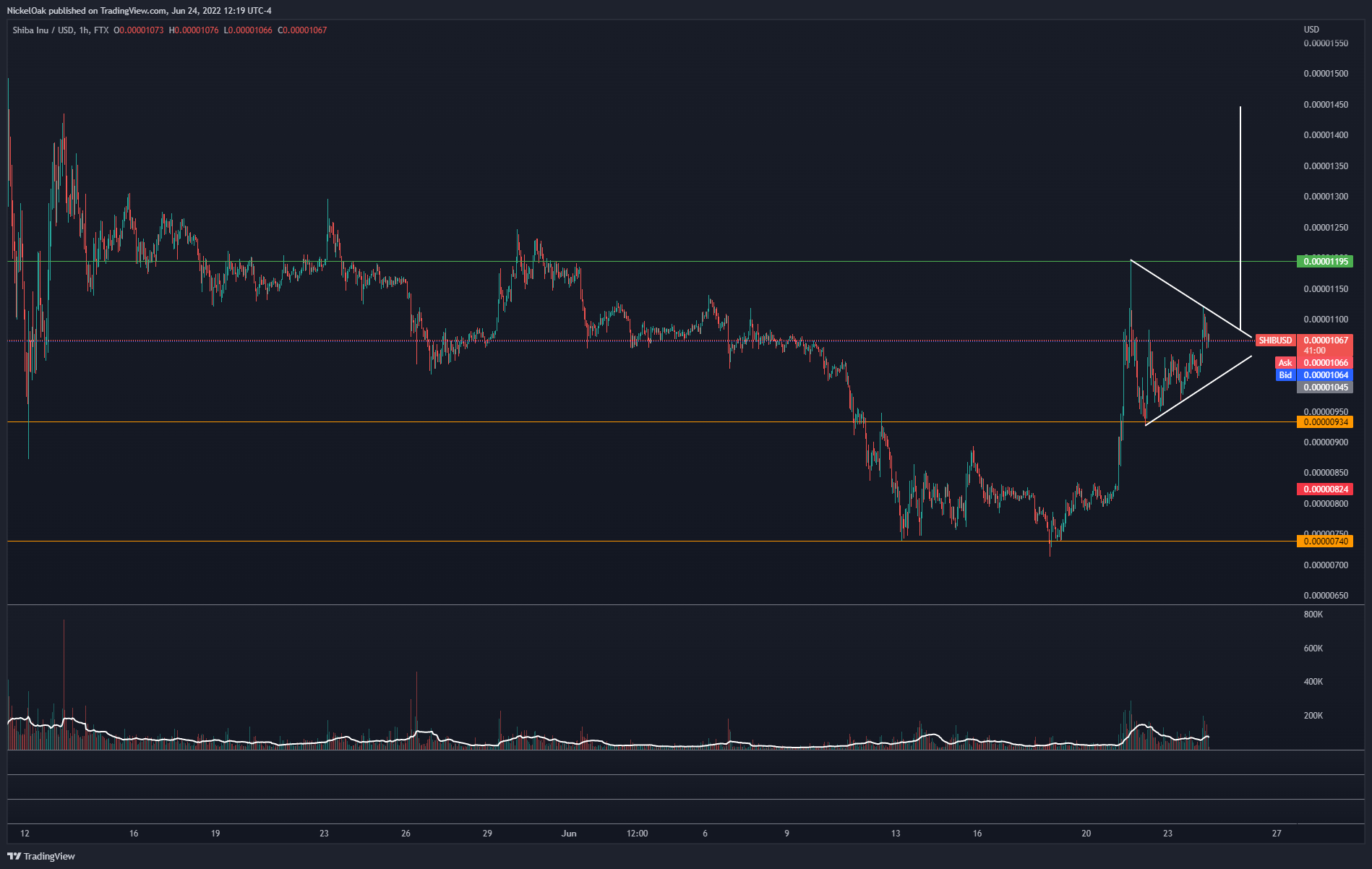The width and height of the screenshot is (1372, 869).
Task: Click the 41:00 candle countdown timer
Action: 1314,351
